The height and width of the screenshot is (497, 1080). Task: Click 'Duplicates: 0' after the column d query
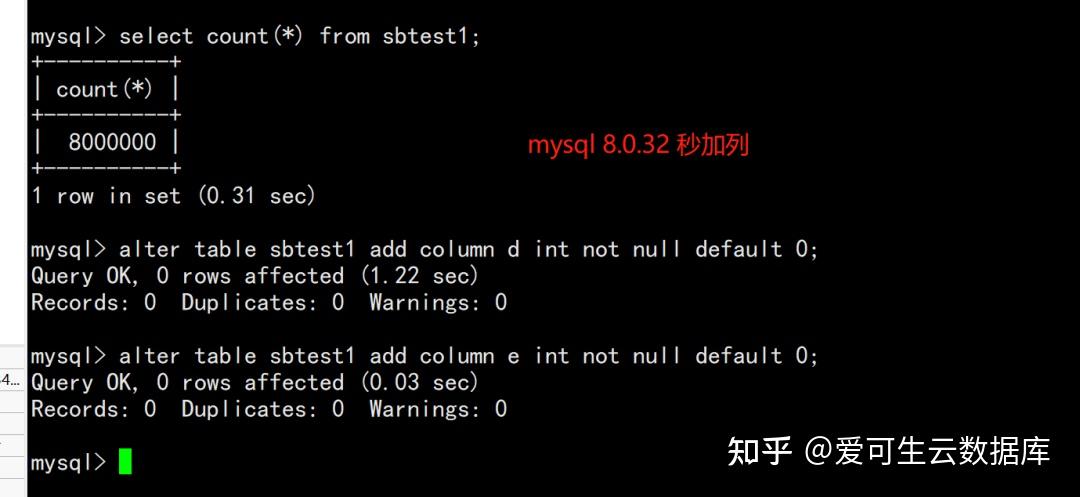(x=262, y=302)
